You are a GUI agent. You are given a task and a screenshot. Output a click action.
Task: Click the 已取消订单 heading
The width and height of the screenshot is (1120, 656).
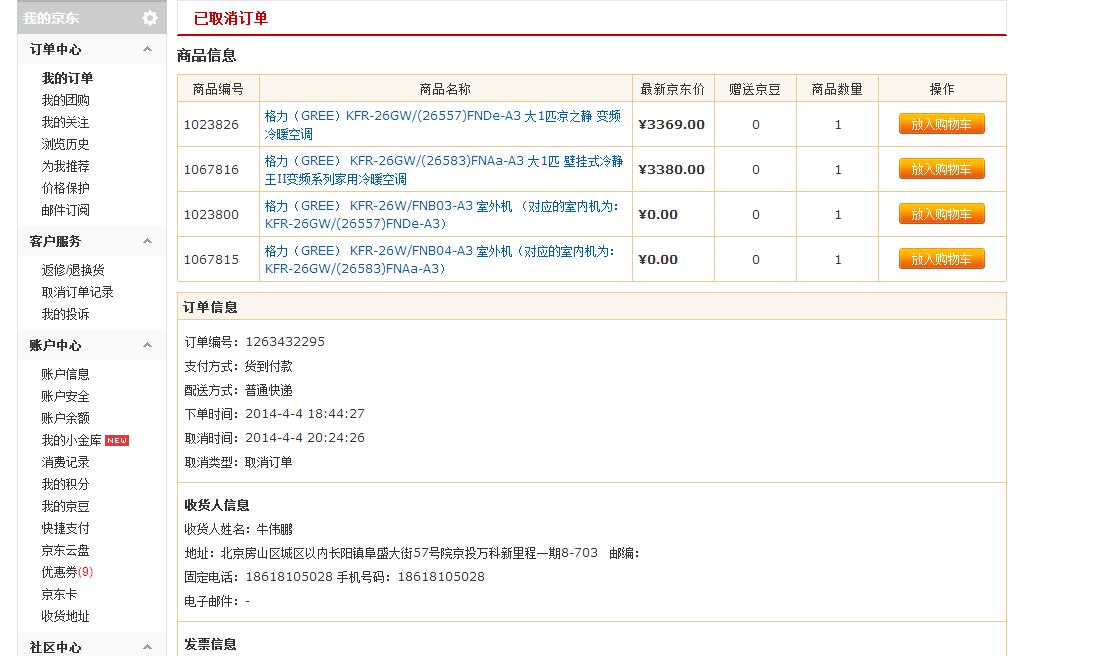coord(231,19)
